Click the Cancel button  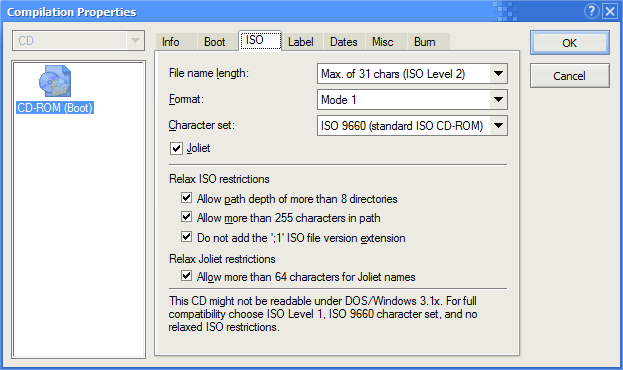coord(569,76)
